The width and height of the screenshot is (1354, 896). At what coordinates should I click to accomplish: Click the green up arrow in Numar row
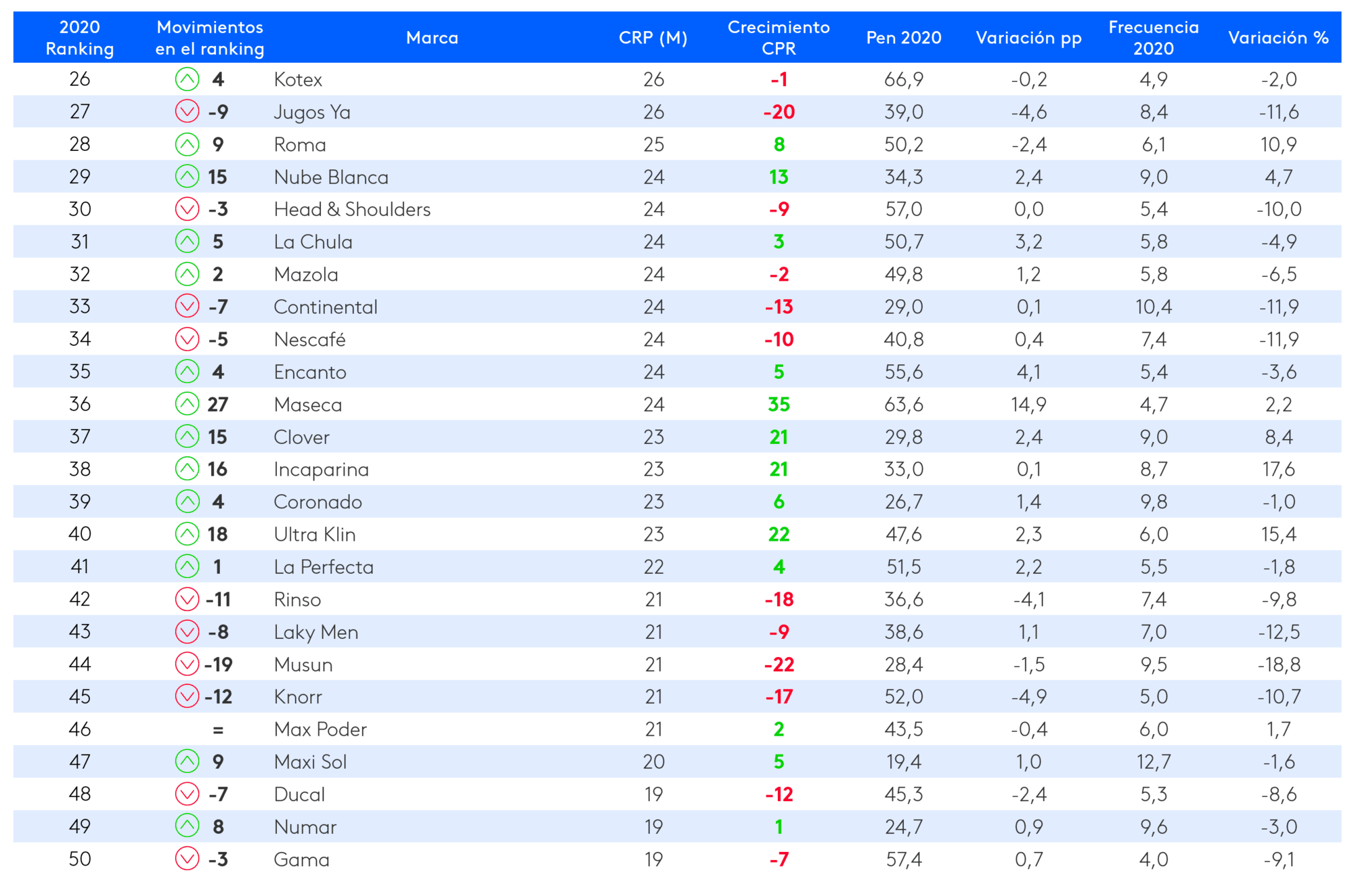point(187,826)
